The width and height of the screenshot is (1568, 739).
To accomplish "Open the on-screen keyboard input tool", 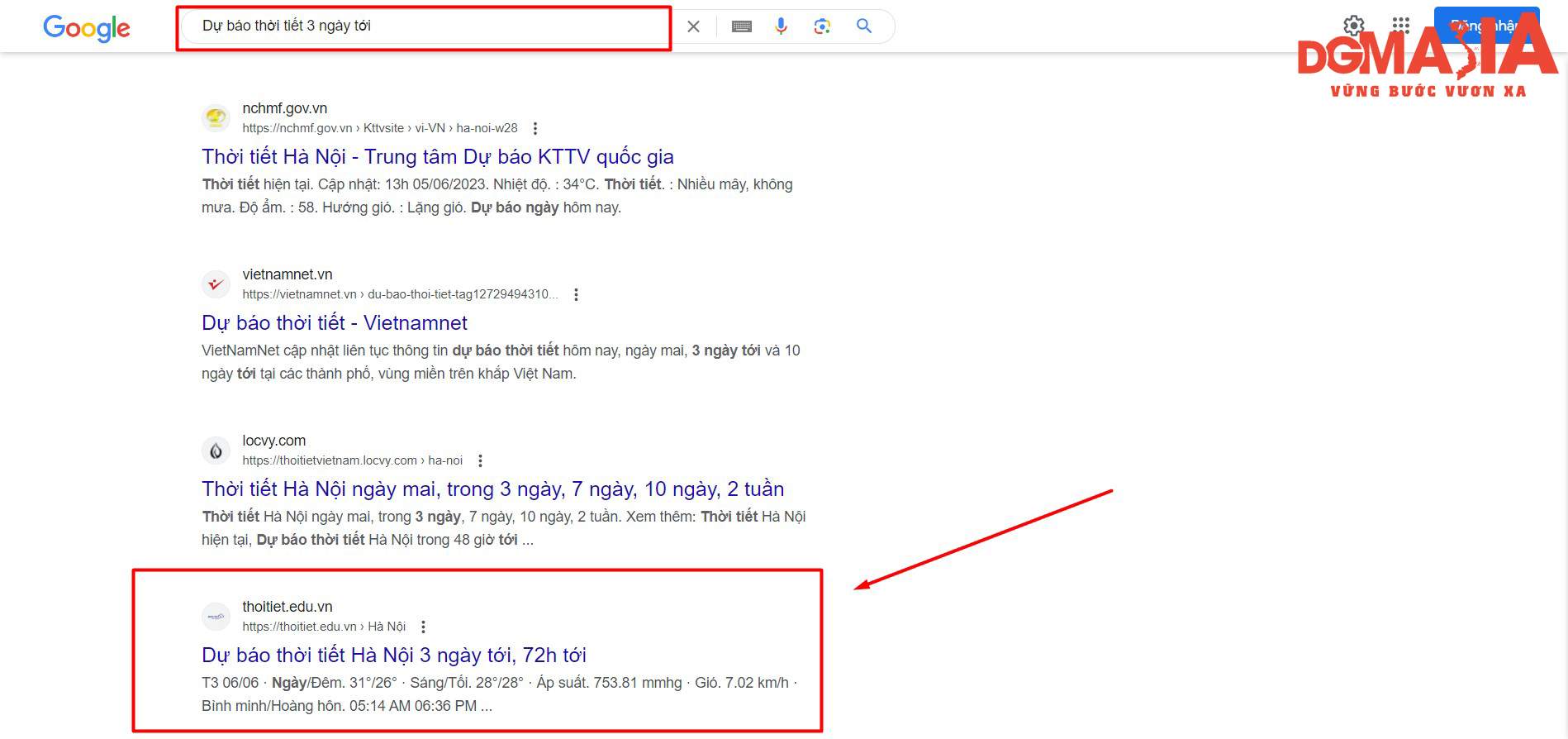I will tap(742, 26).
